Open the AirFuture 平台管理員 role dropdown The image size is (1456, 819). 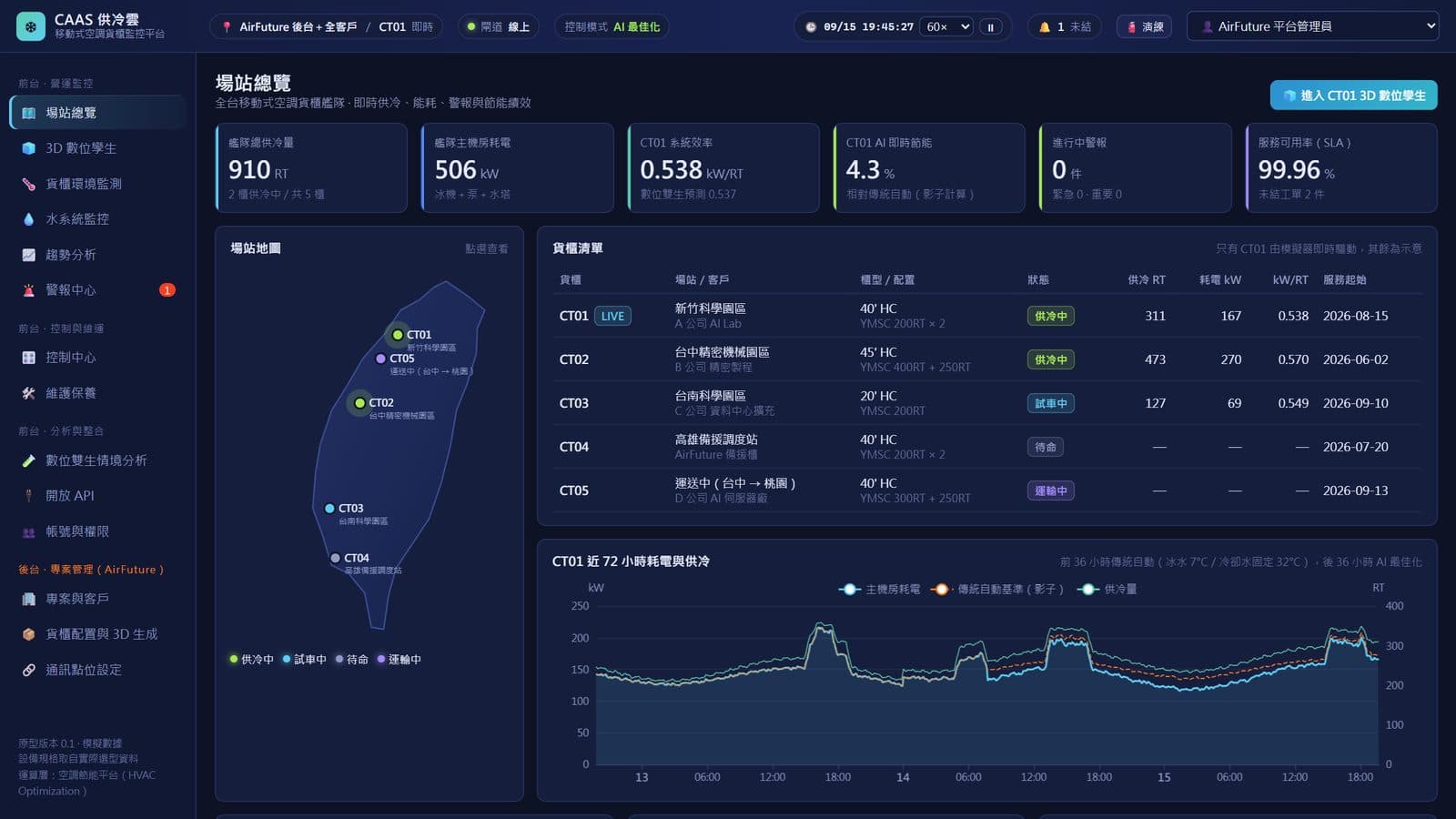[x=1312, y=26]
